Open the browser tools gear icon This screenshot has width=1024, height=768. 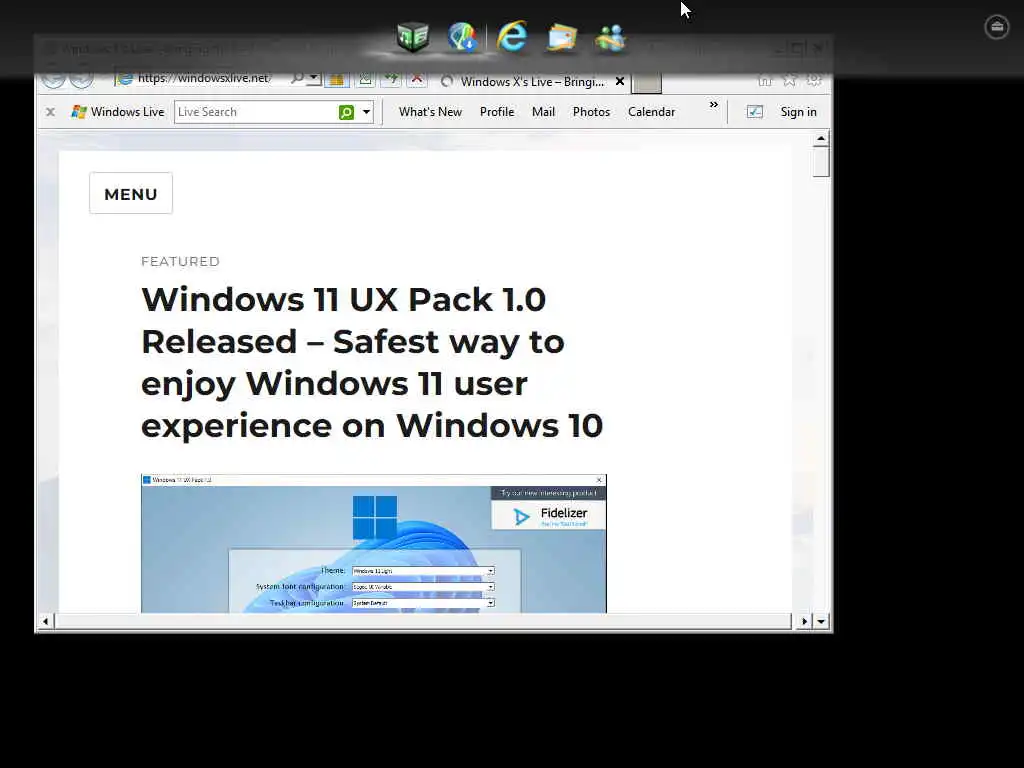814,80
